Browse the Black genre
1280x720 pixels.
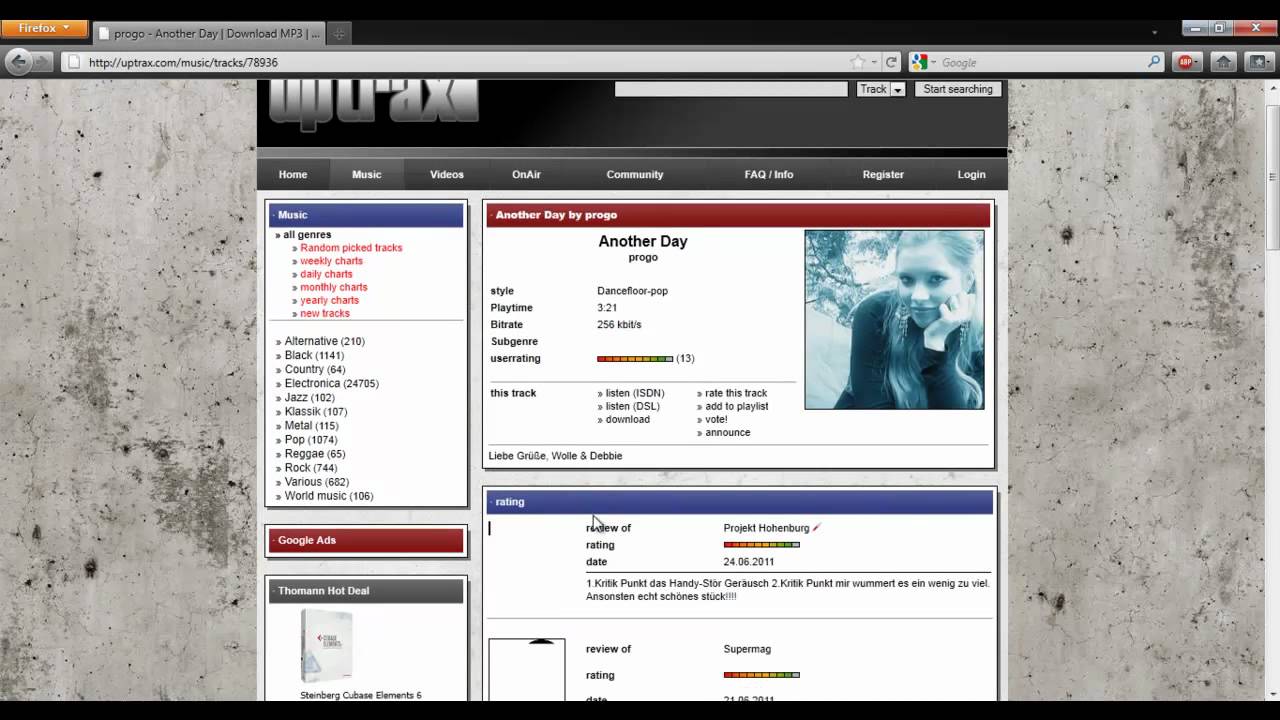[x=298, y=355]
